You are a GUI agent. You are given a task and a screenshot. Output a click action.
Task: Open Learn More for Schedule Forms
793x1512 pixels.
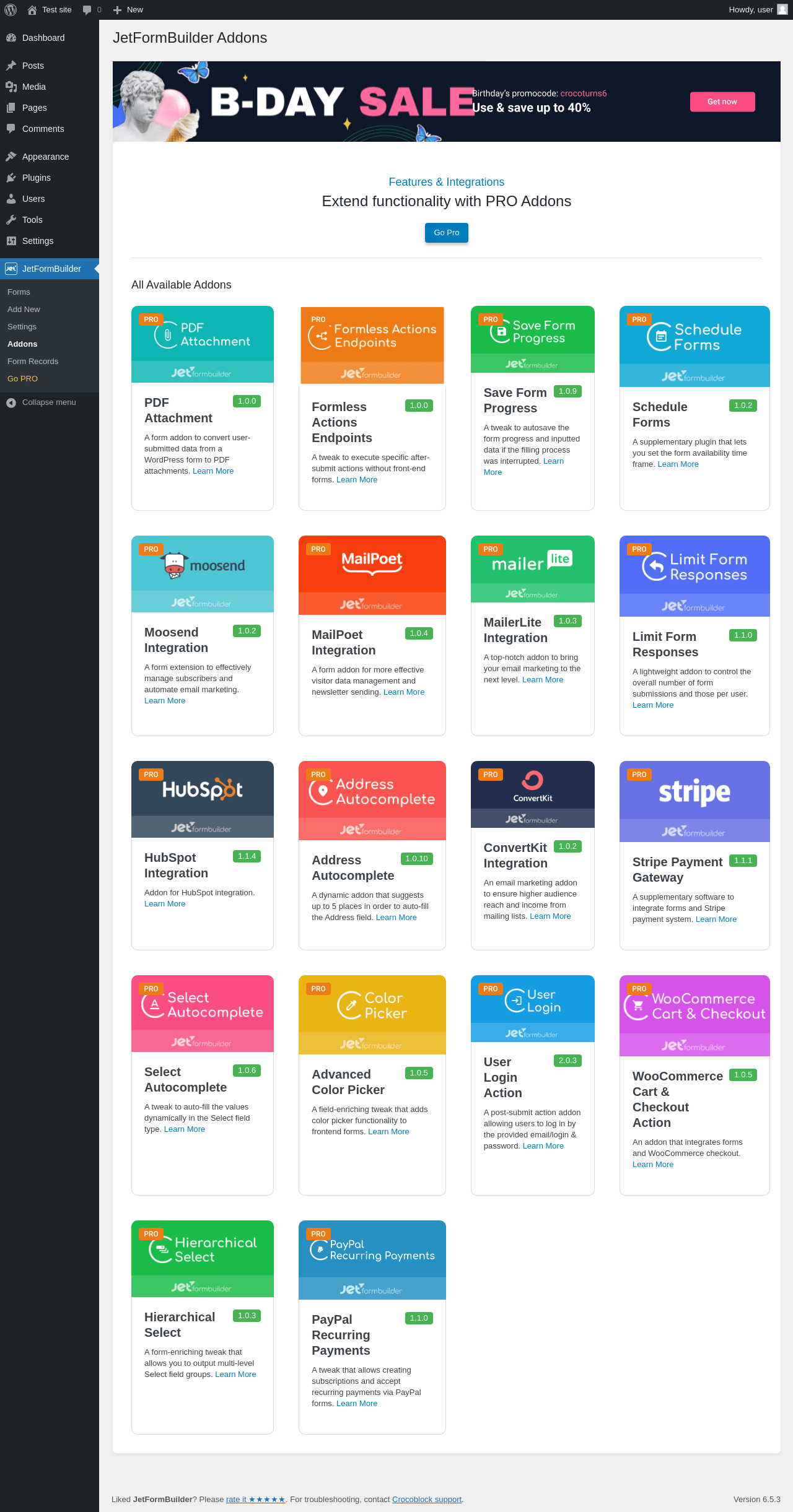[678, 464]
